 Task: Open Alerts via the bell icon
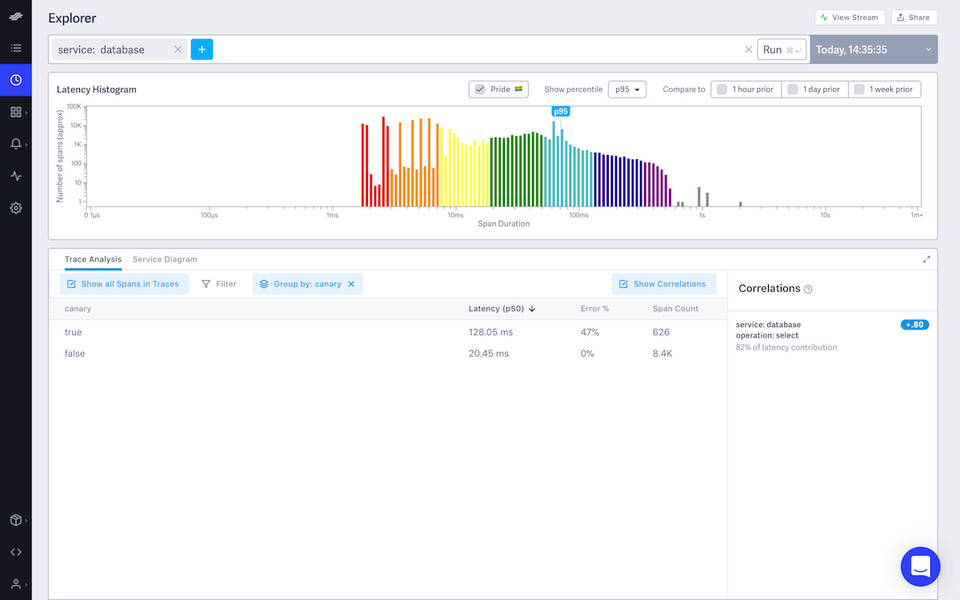coord(15,143)
